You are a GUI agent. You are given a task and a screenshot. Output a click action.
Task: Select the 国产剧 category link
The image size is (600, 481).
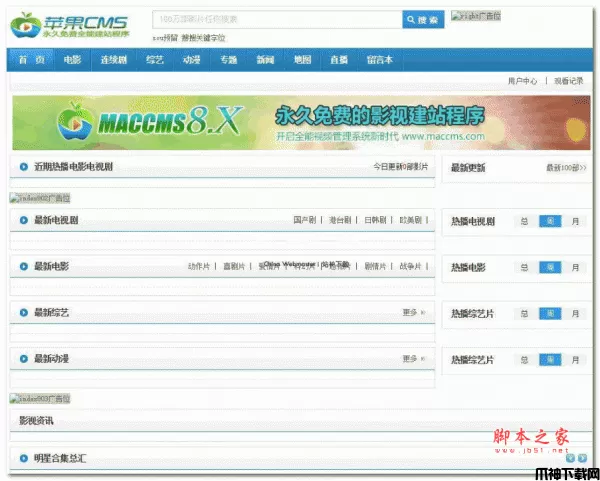tap(305, 220)
